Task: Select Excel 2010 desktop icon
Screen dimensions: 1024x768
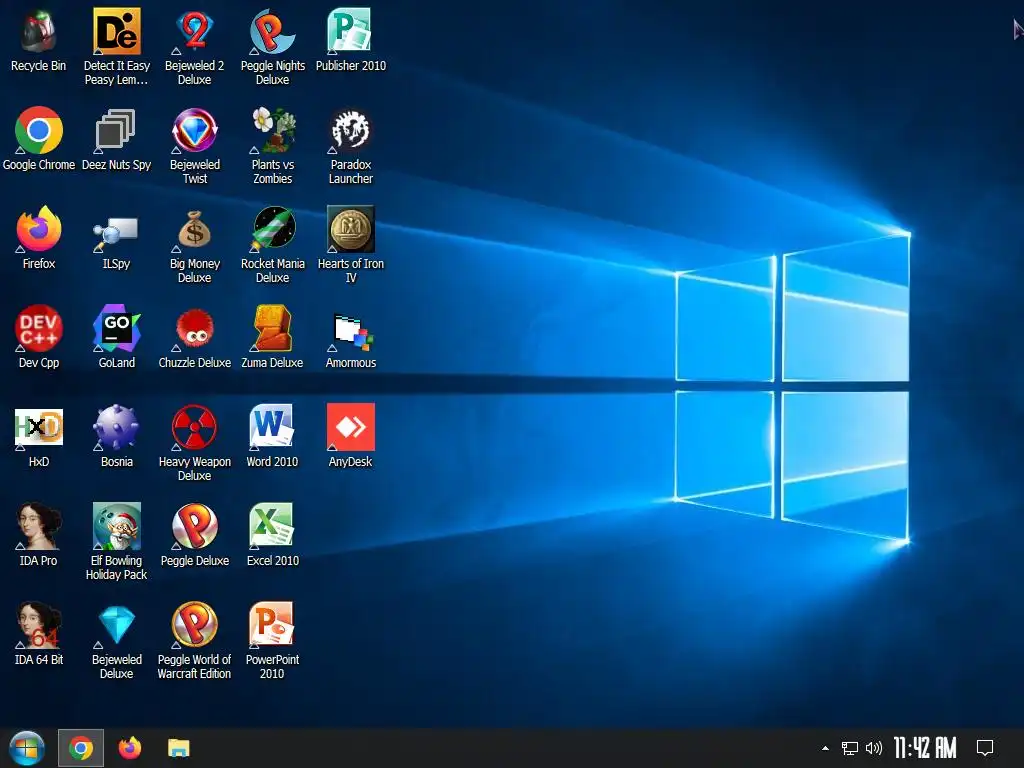Action: click(273, 535)
